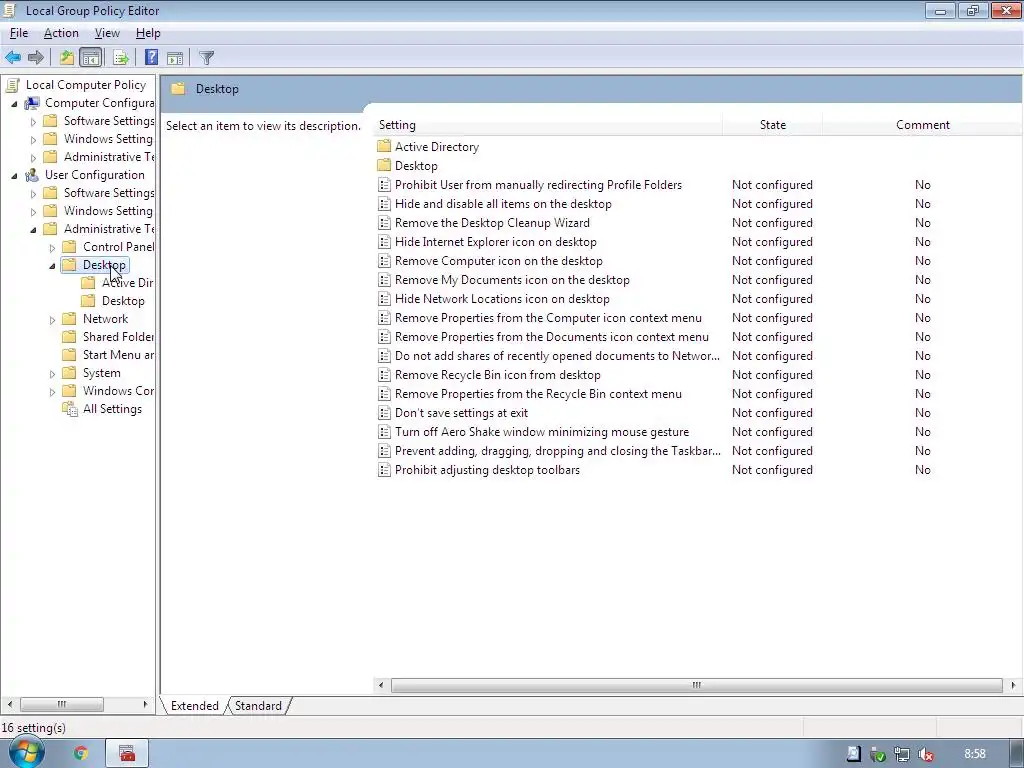The height and width of the screenshot is (768, 1024).
Task: Select Active Directory subfolder in tree
Action: tap(127, 283)
